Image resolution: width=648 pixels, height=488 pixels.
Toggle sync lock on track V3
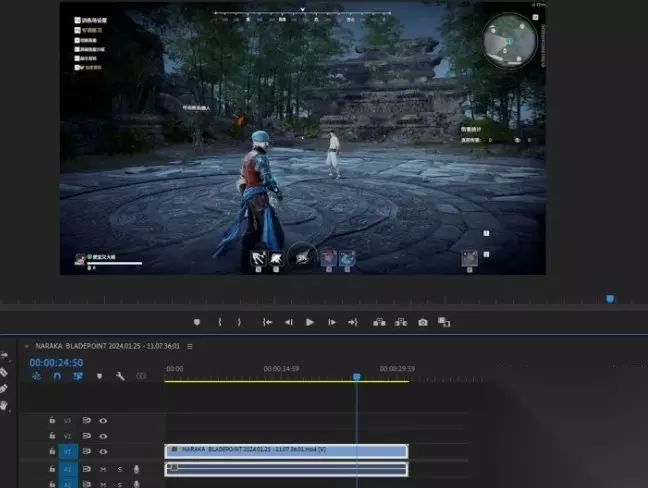(86, 420)
